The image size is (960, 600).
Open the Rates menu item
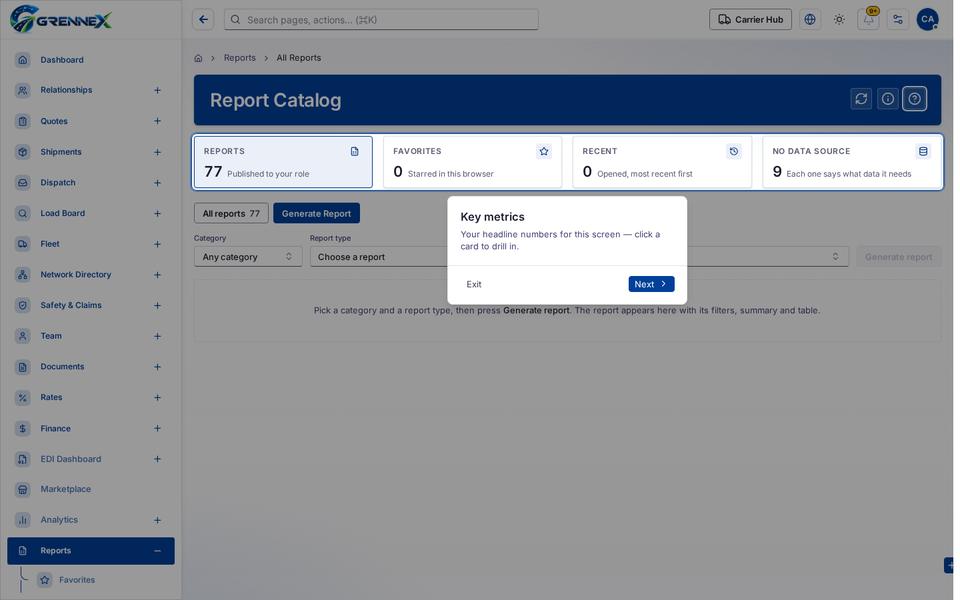tap(91, 397)
